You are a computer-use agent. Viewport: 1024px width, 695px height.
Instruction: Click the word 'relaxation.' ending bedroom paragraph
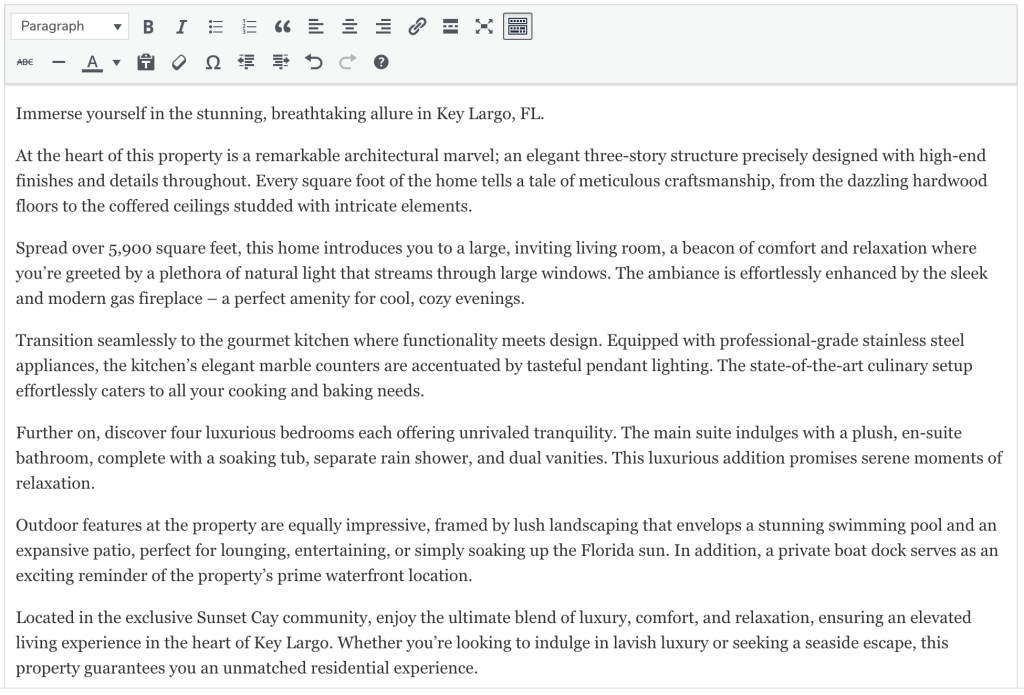[x=56, y=483]
